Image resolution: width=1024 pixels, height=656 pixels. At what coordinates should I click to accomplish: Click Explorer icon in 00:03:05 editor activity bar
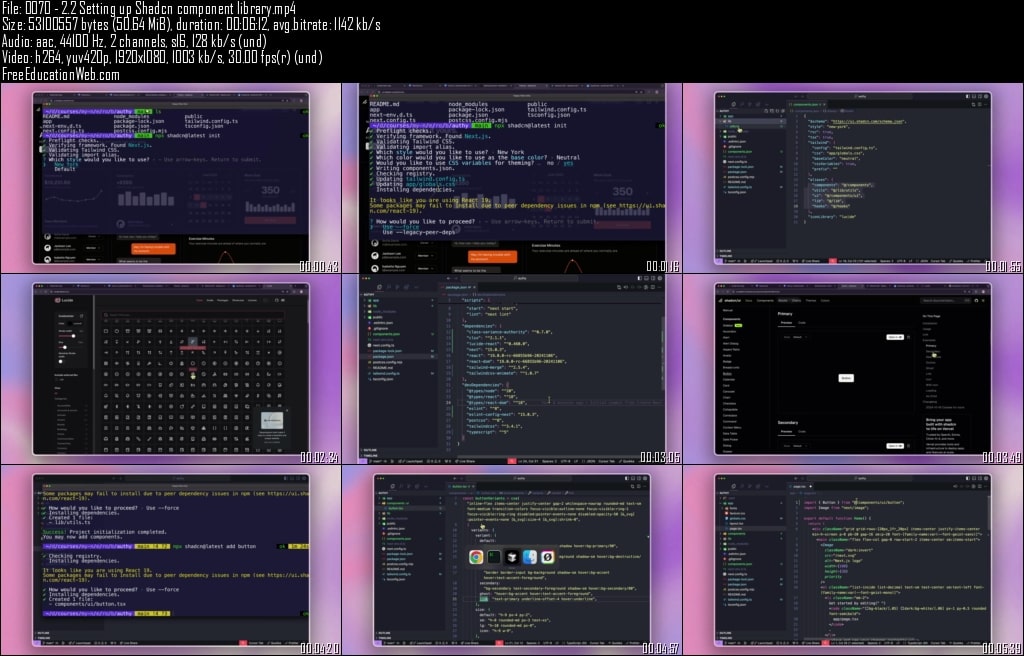[x=379, y=287]
